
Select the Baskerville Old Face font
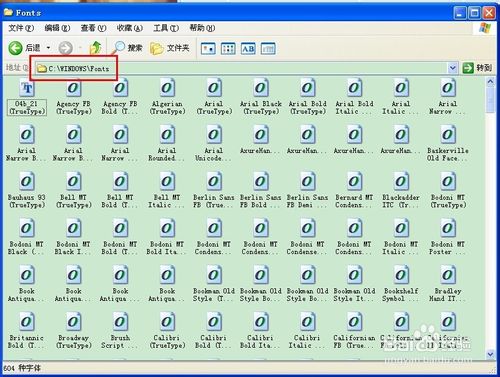click(448, 143)
